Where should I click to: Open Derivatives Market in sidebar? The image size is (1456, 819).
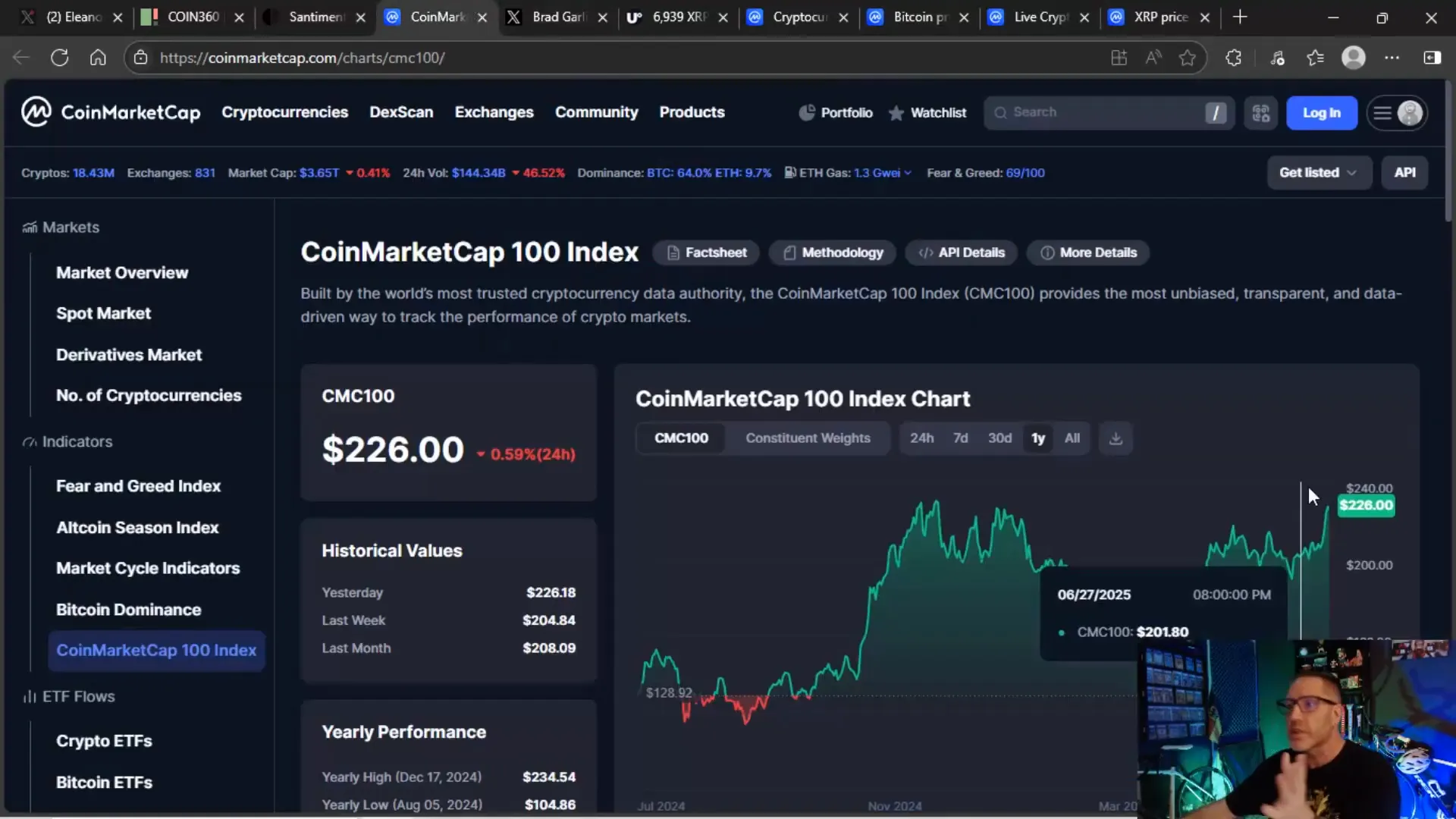coord(129,355)
